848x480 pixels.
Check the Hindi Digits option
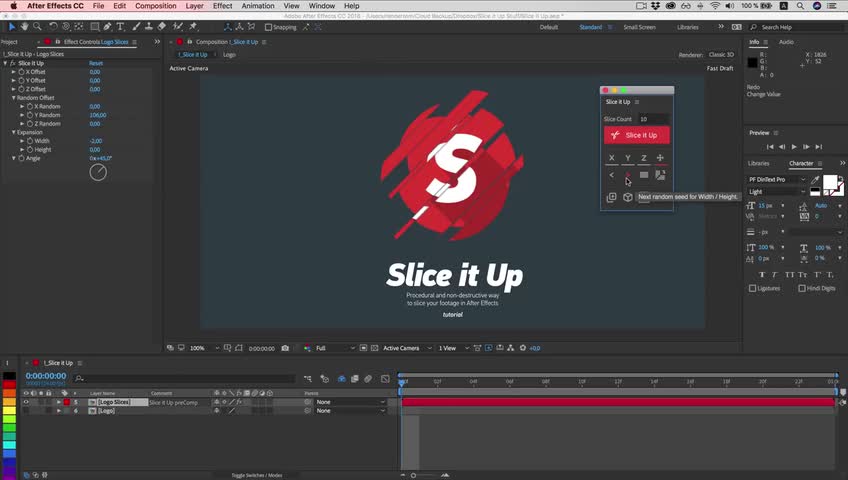point(802,288)
